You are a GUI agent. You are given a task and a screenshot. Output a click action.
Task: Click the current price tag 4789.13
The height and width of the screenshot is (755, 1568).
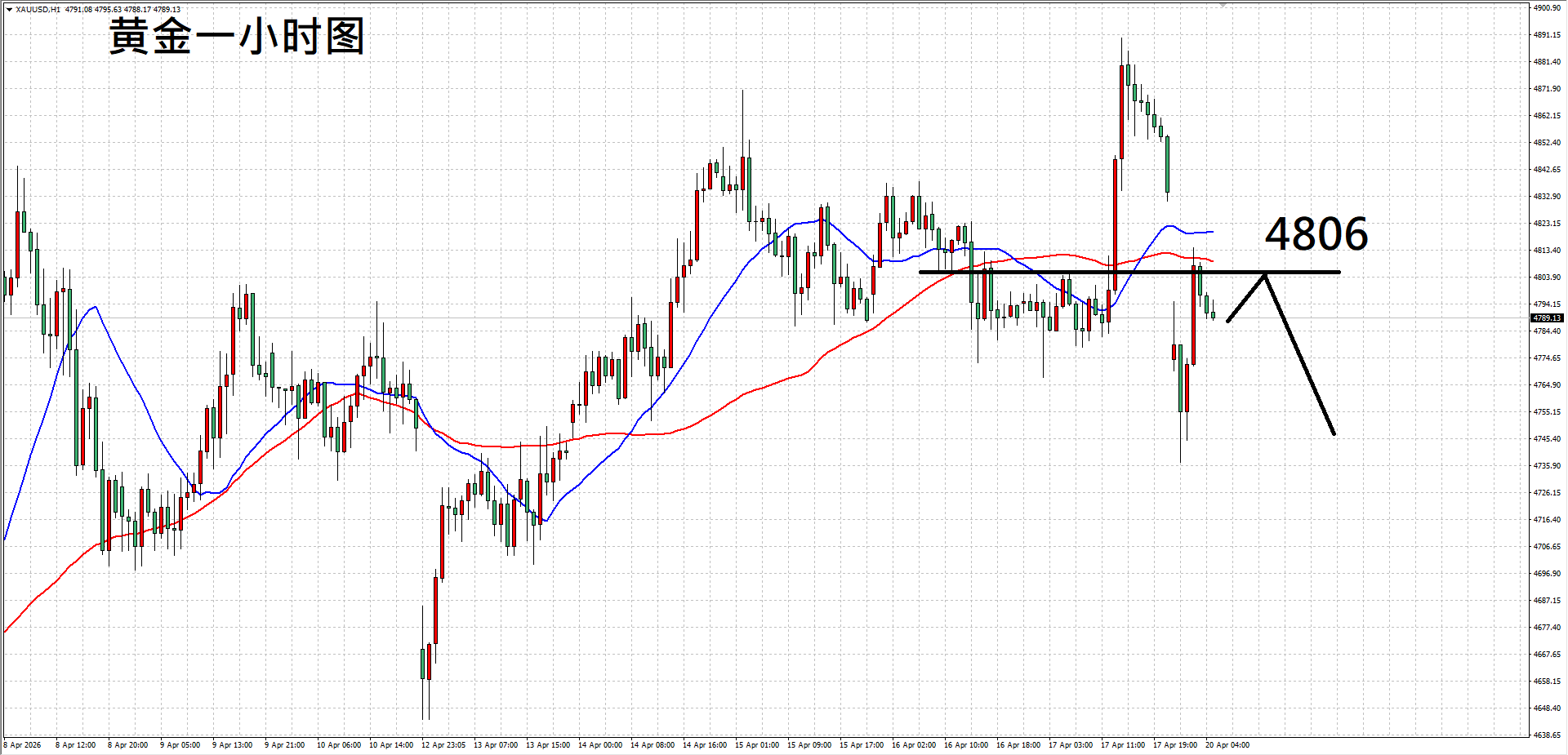tap(1547, 318)
